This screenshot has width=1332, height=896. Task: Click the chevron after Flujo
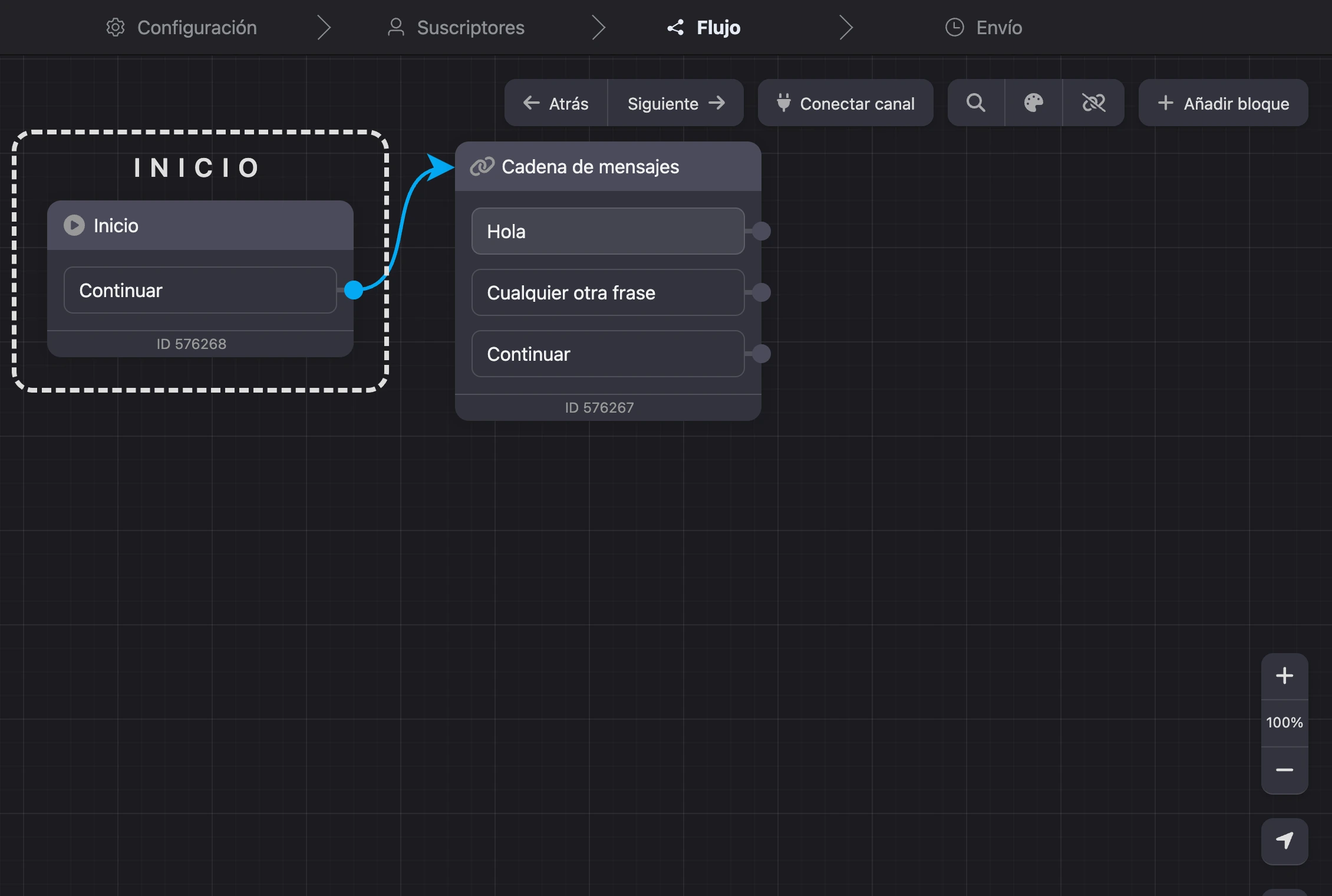(846, 28)
